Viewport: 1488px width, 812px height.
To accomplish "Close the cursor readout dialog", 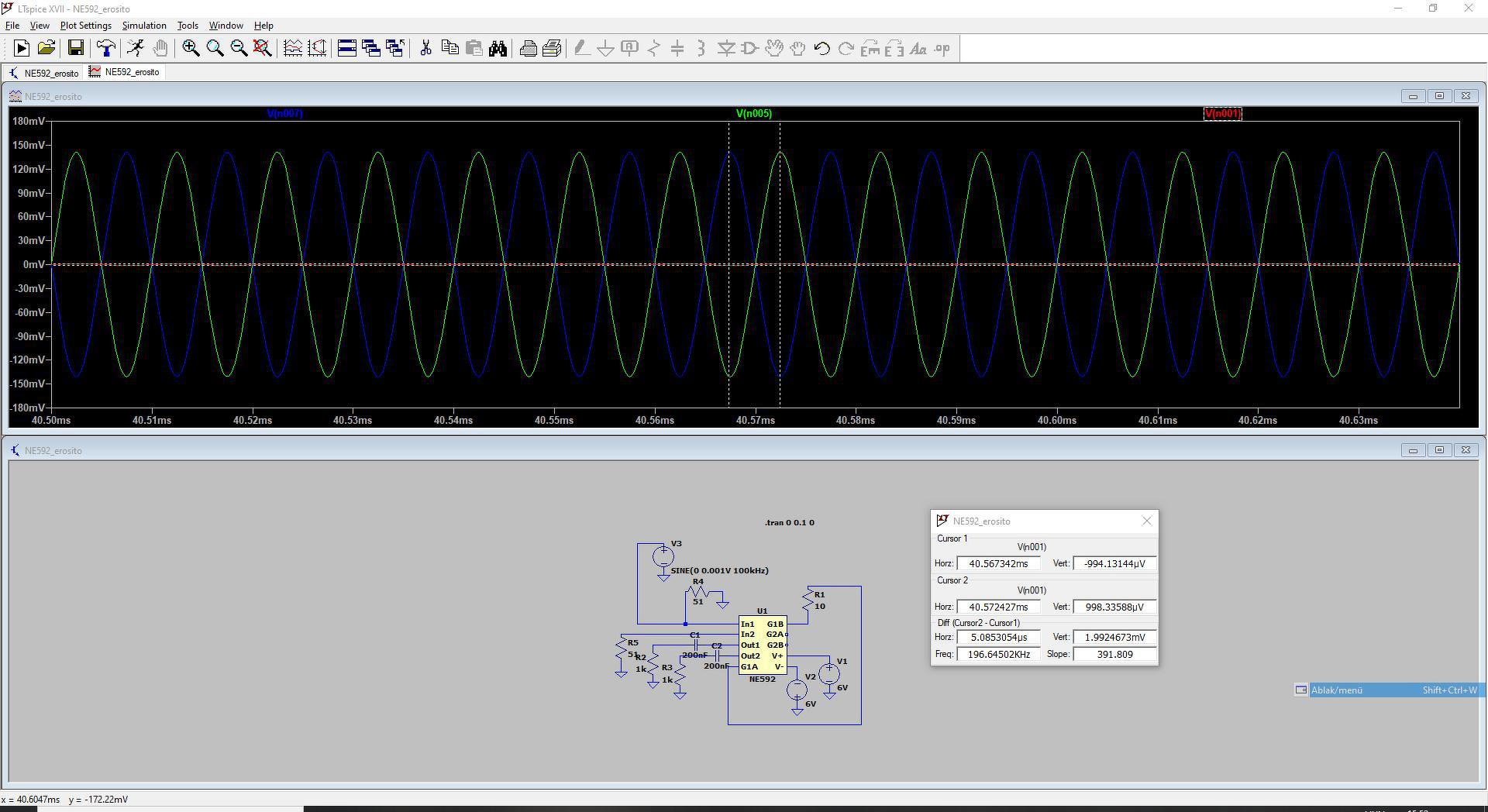I will coord(1147,521).
